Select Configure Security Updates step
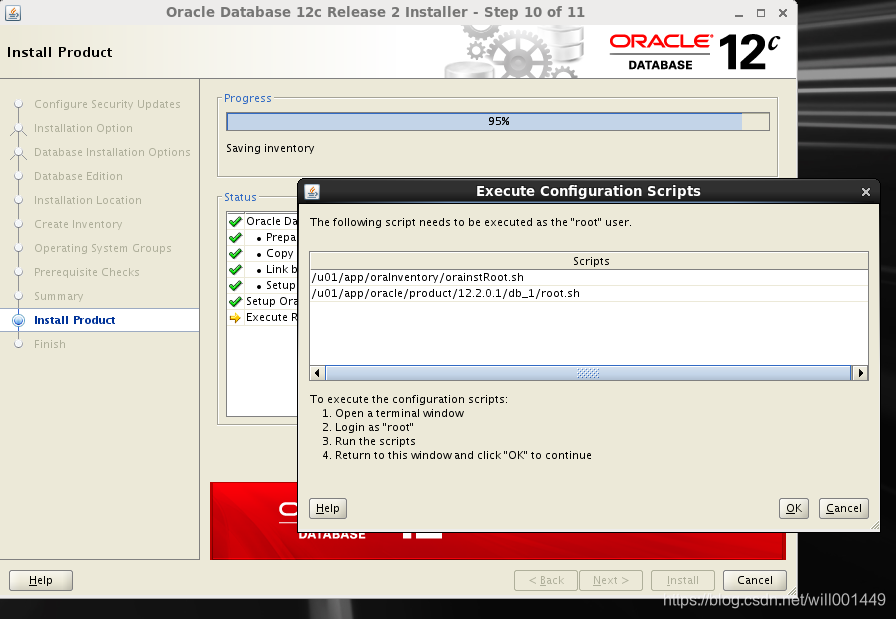 click(x=107, y=104)
